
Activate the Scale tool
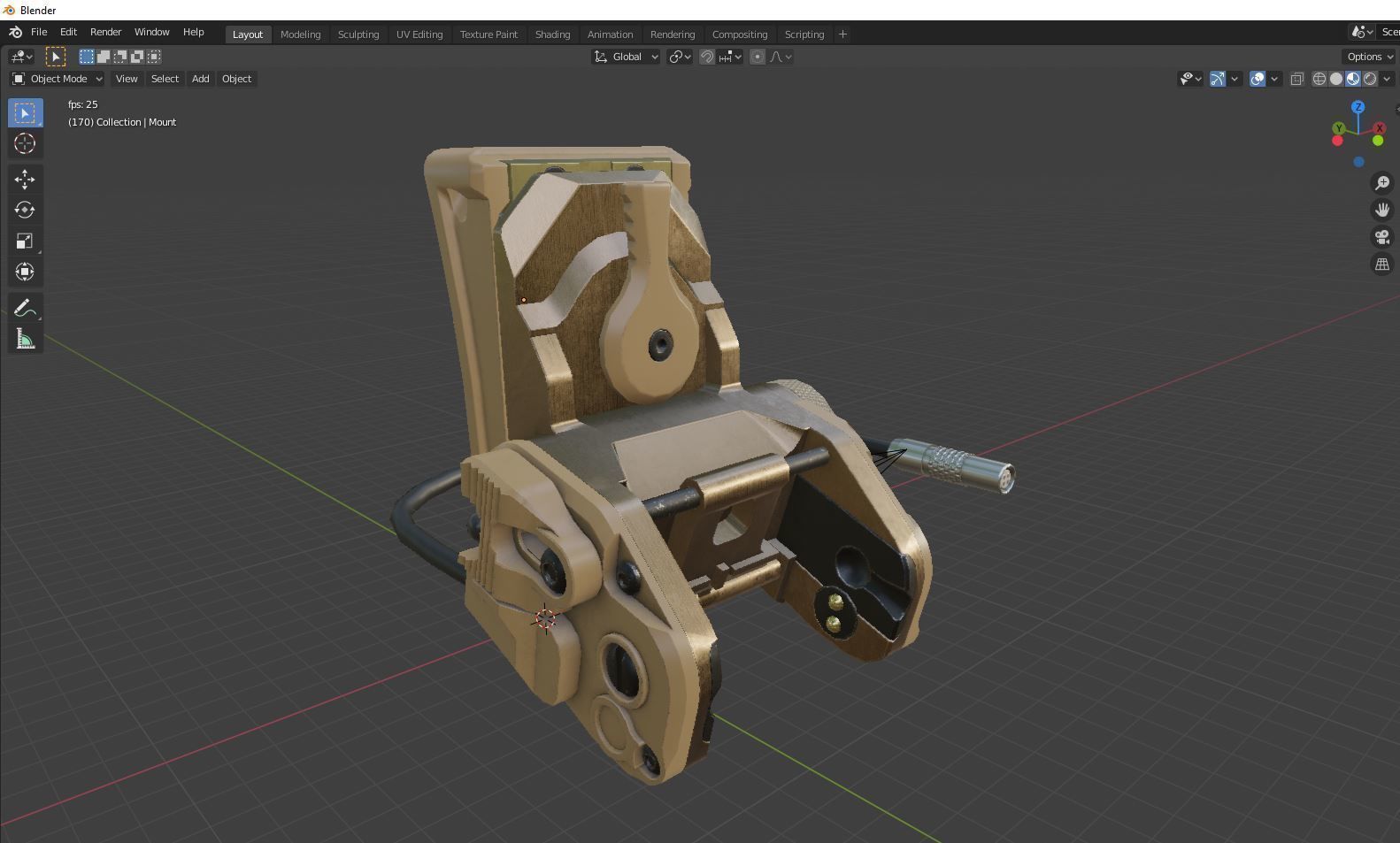point(25,241)
